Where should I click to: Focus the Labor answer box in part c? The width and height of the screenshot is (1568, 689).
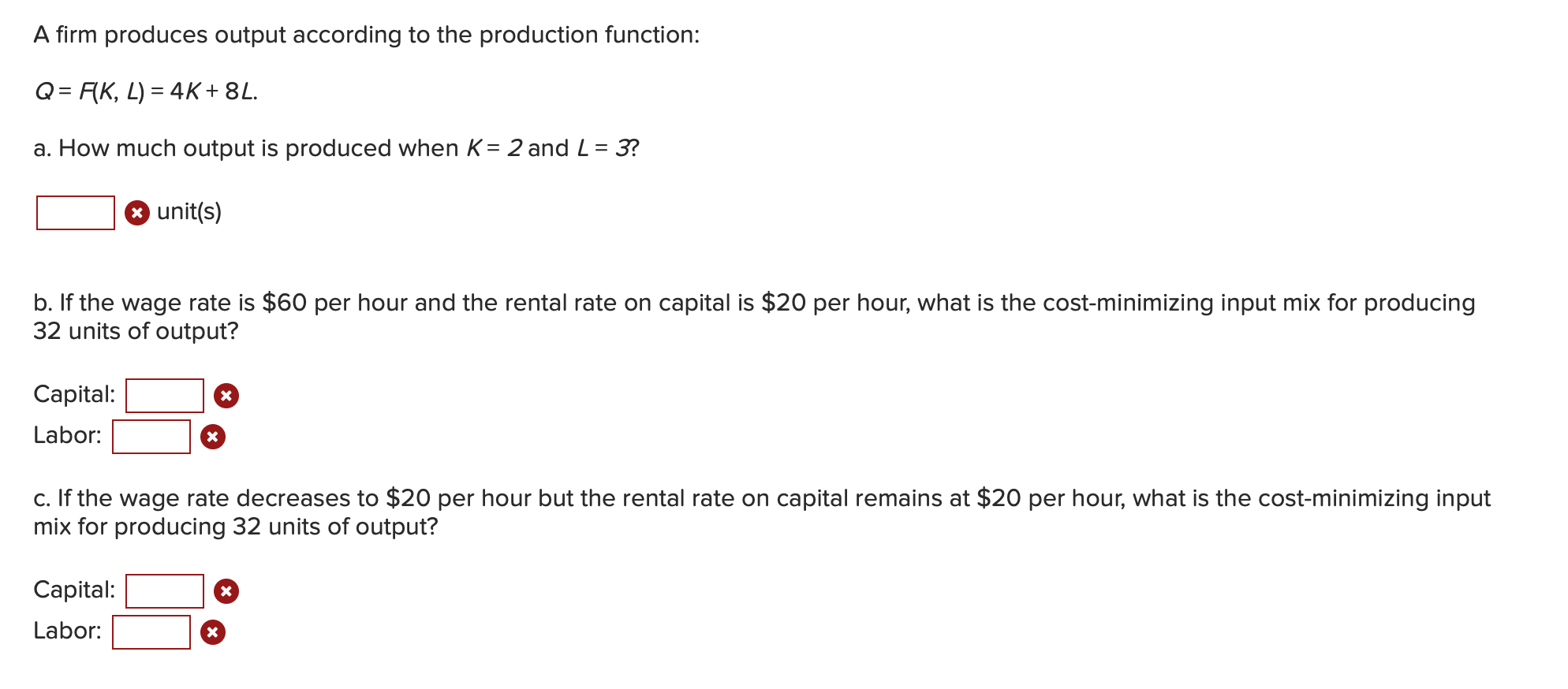tap(151, 632)
